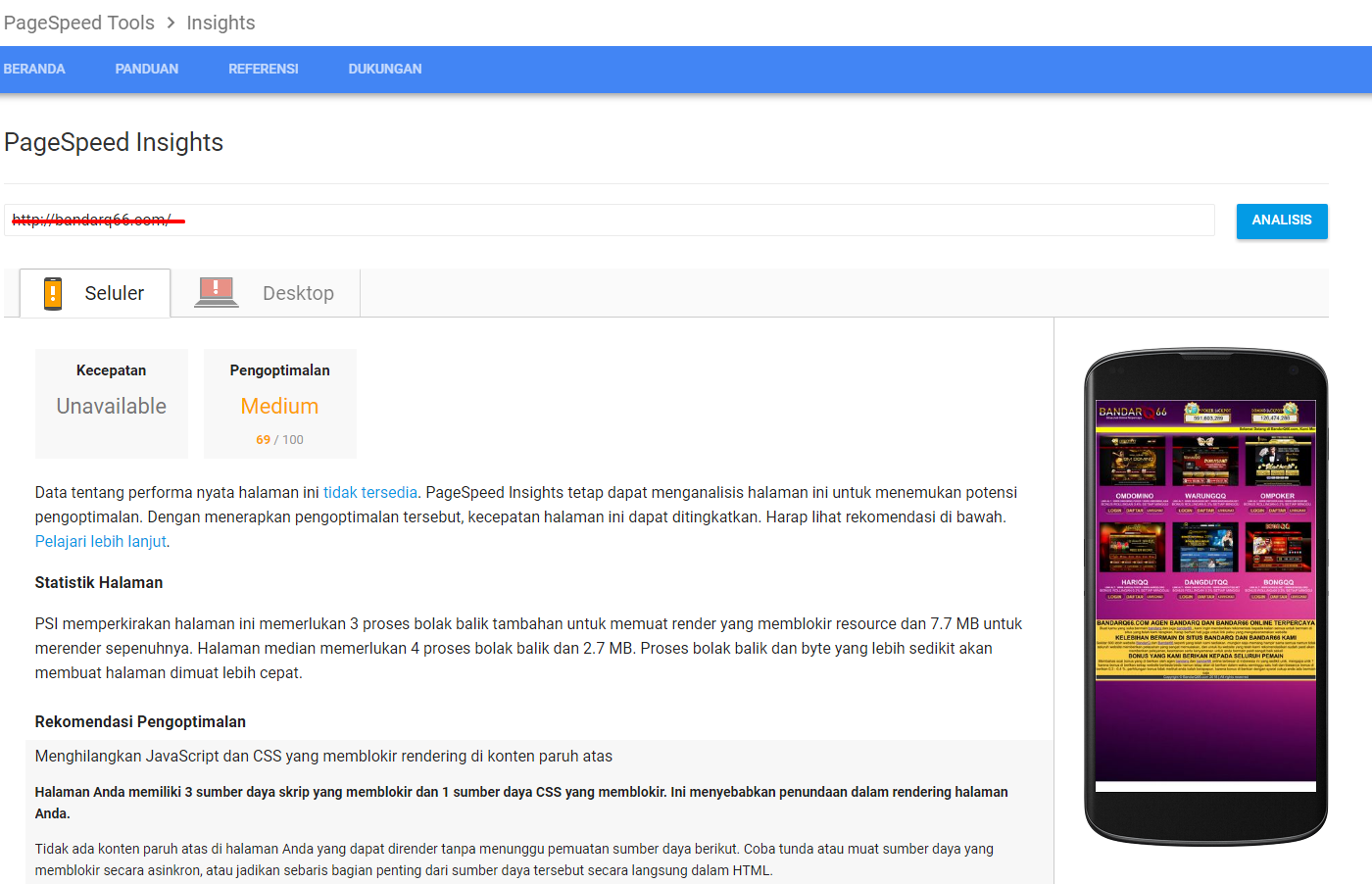Screen dimensions: 1372x884
Task: Click the red laptop warning icon
Action: click(x=217, y=292)
